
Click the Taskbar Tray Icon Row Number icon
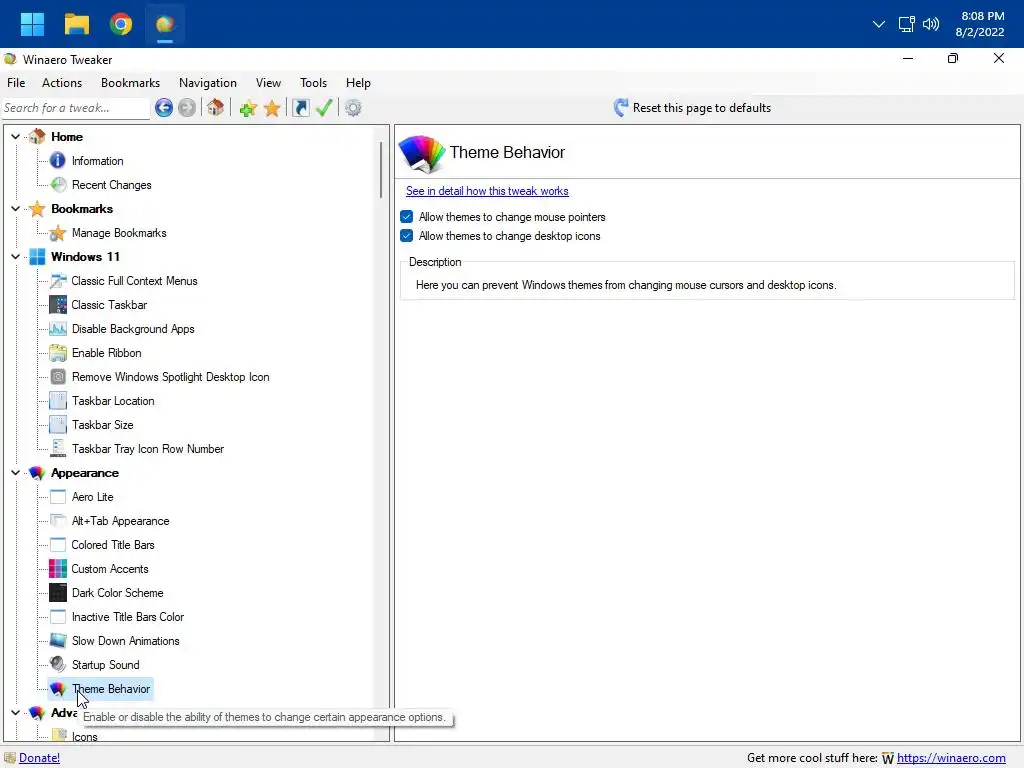point(57,449)
